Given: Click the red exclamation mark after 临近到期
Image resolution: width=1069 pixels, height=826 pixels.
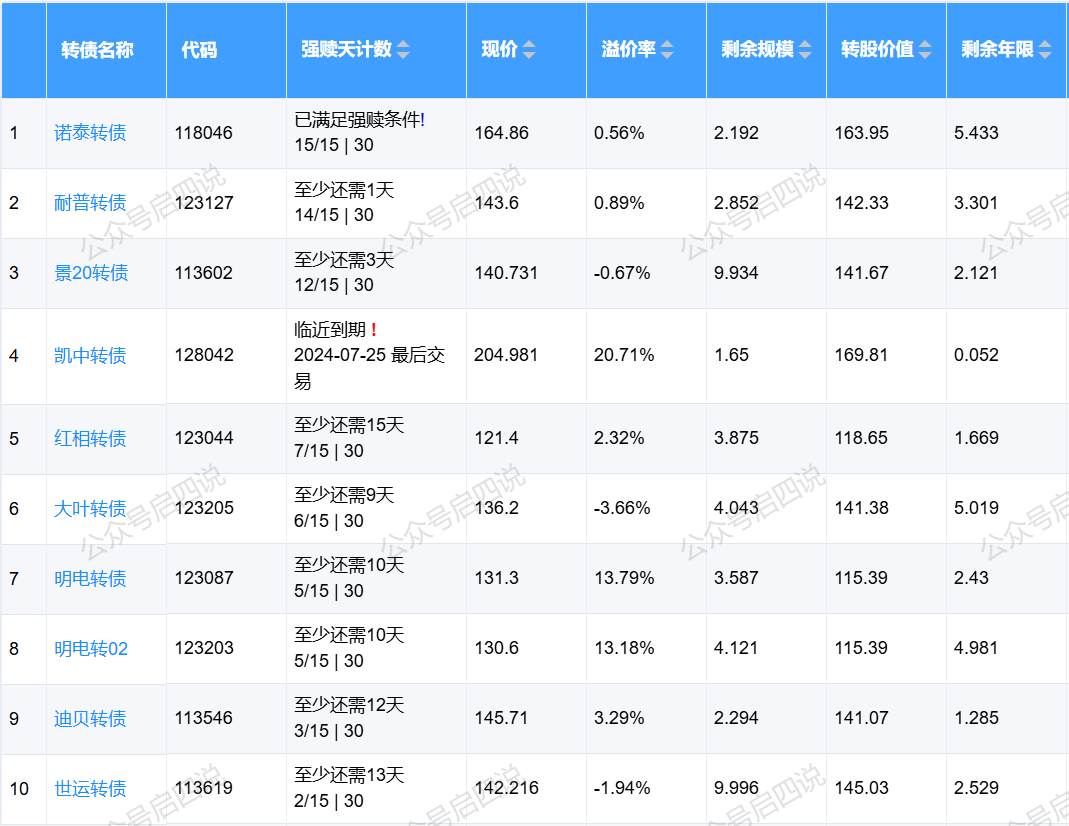Looking at the screenshot, I should 373,330.
